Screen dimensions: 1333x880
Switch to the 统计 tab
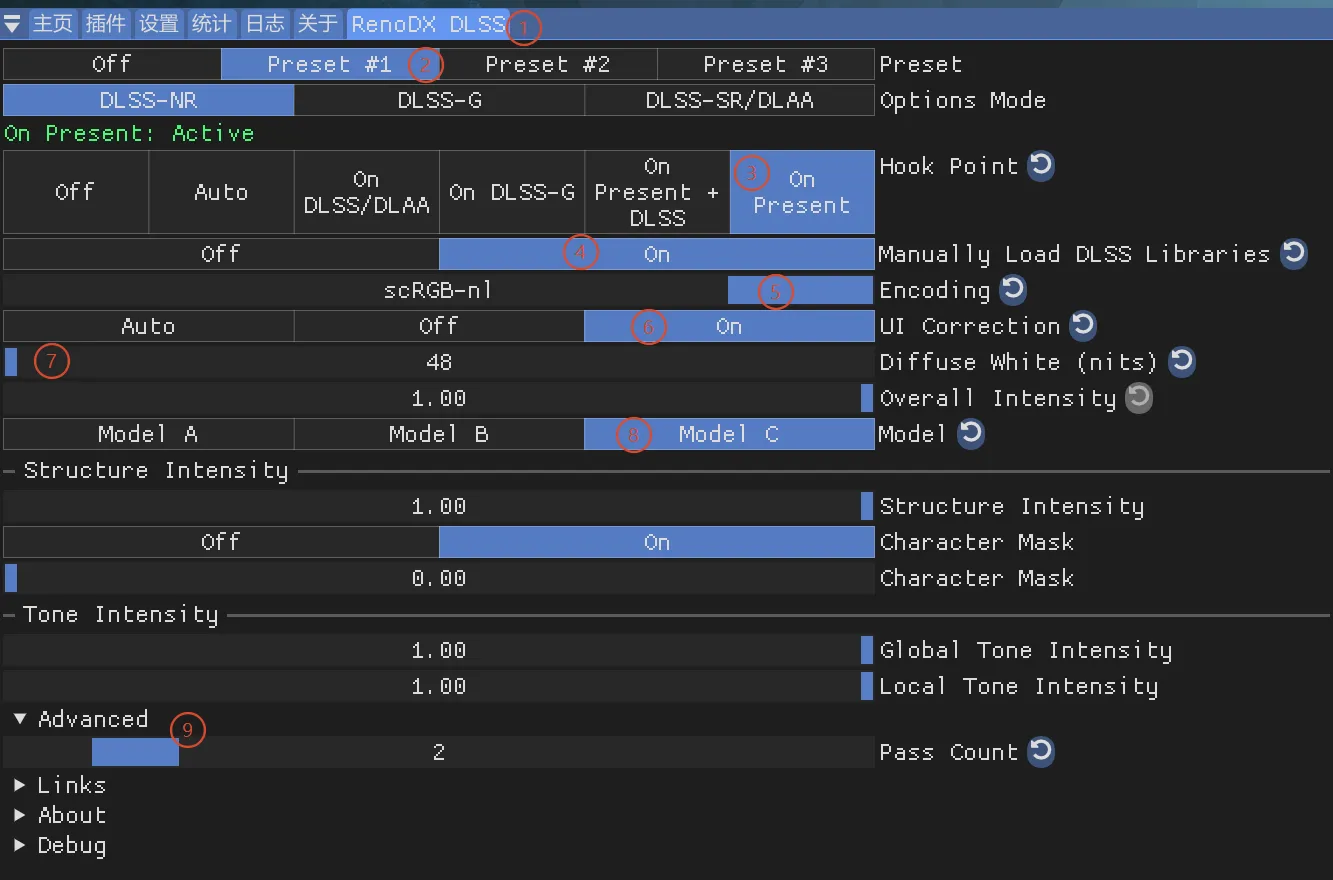click(x=212, y=24)
